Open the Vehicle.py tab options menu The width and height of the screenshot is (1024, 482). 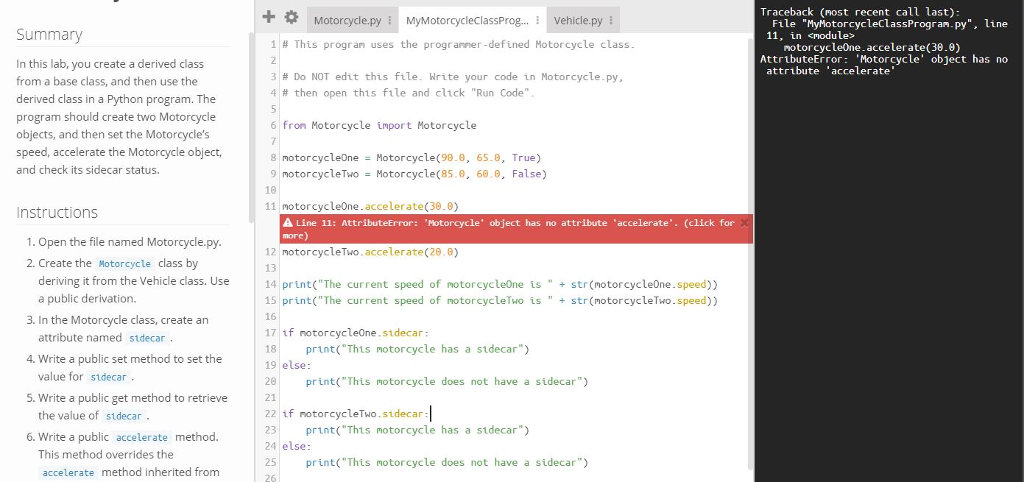[x=611, y=21]
